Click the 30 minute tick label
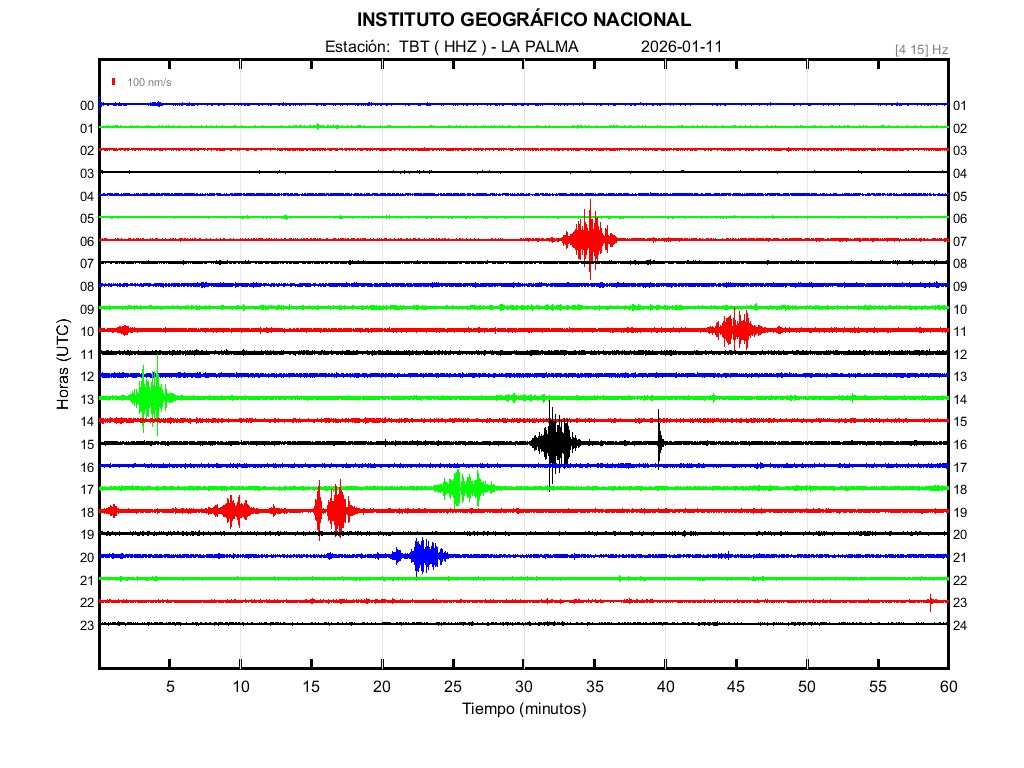The height and width of the screenshot is (768, 1024). (x=524, y=687)
